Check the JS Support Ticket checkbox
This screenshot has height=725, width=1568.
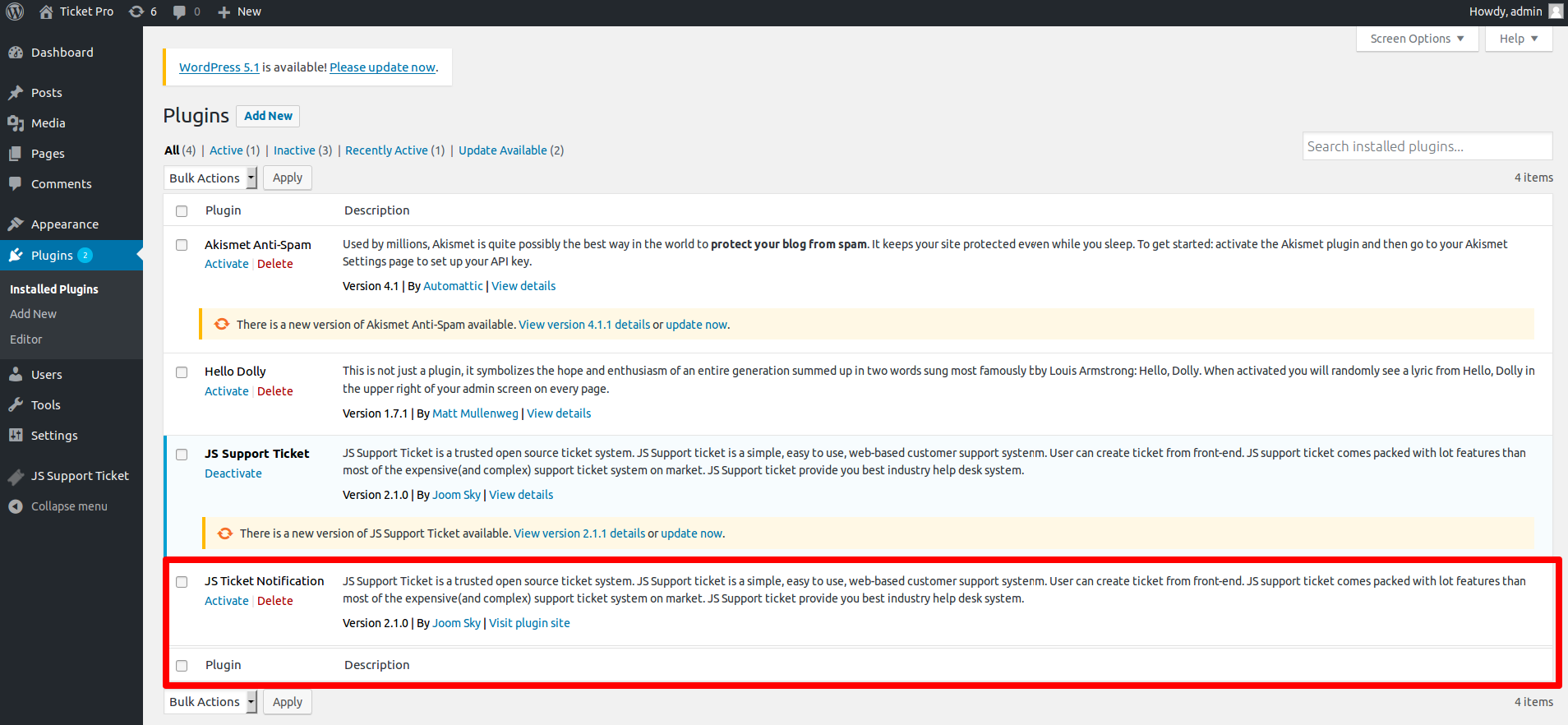182,455
